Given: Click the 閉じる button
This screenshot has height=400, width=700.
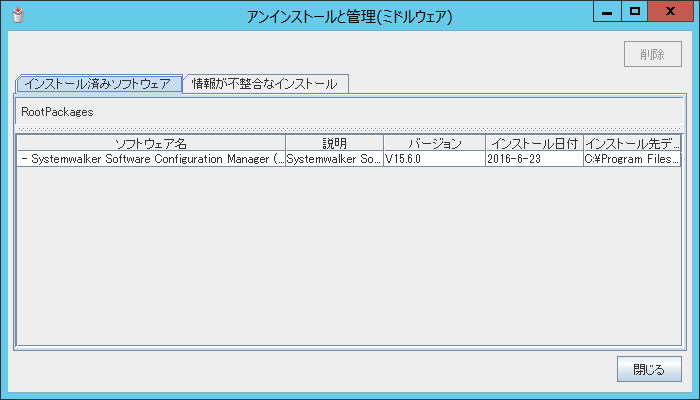Looking at the screenshot, I should pos(649,369).
